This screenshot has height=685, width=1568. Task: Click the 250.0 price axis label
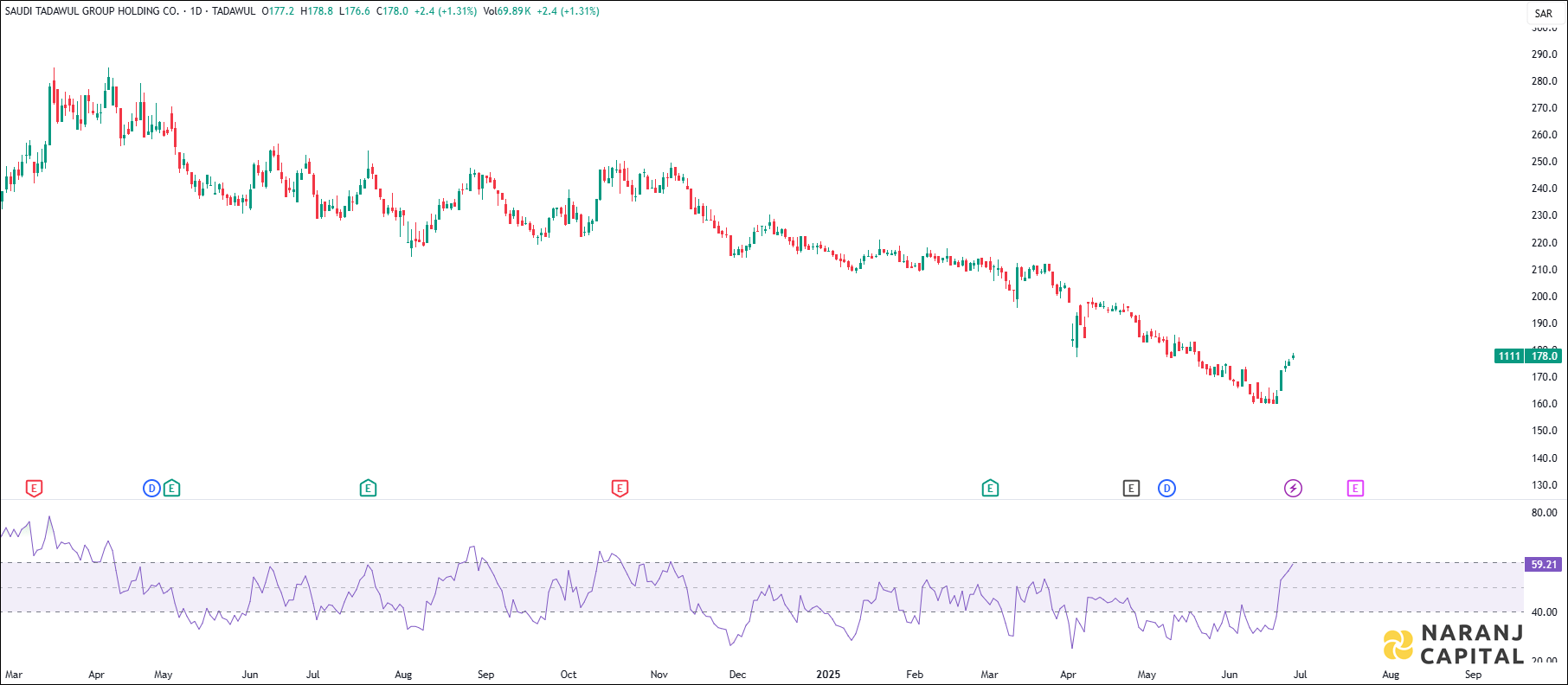tap(1545, 162)
